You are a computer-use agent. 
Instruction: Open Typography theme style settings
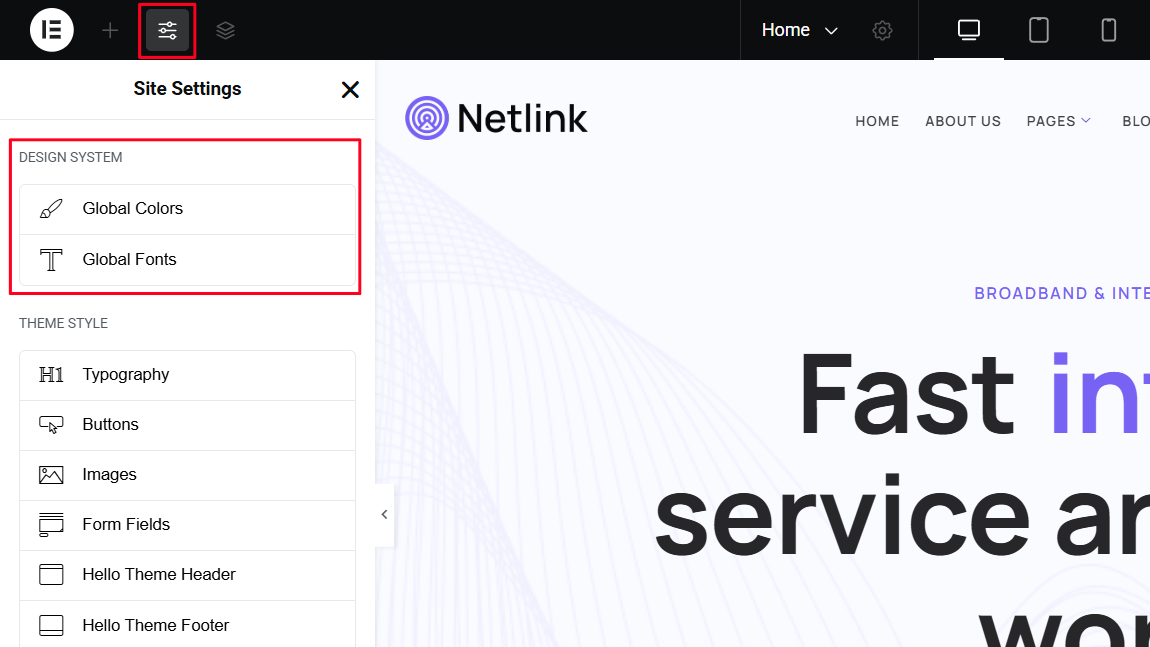pos(187,375)
